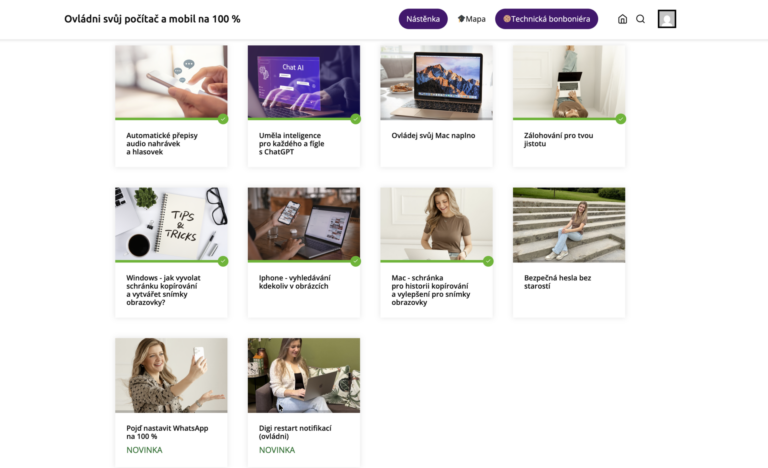
Task: Click the green progress bar under the Zálohování thumbnail
Action: pos(564,119)
